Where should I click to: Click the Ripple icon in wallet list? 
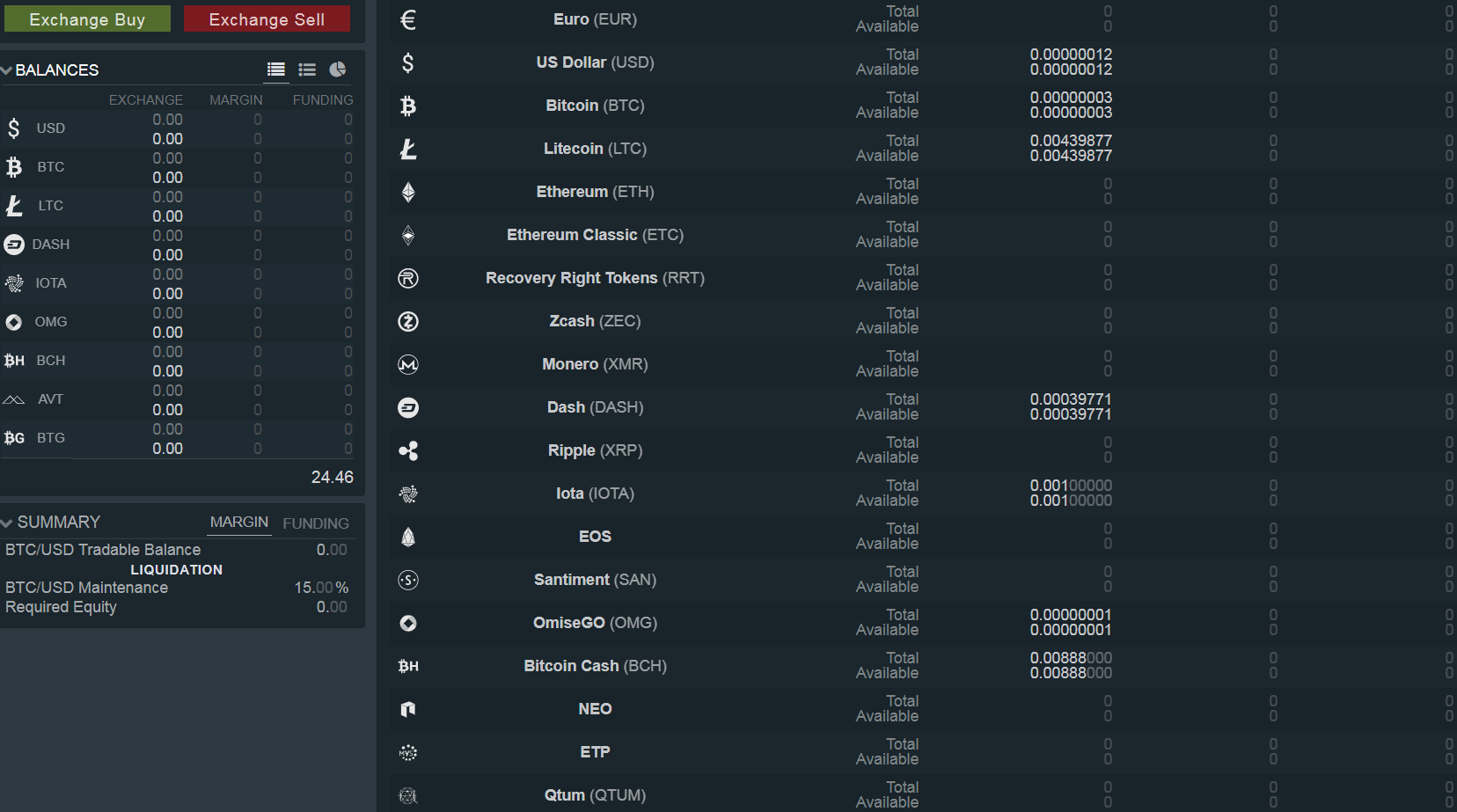click(408, 450)
